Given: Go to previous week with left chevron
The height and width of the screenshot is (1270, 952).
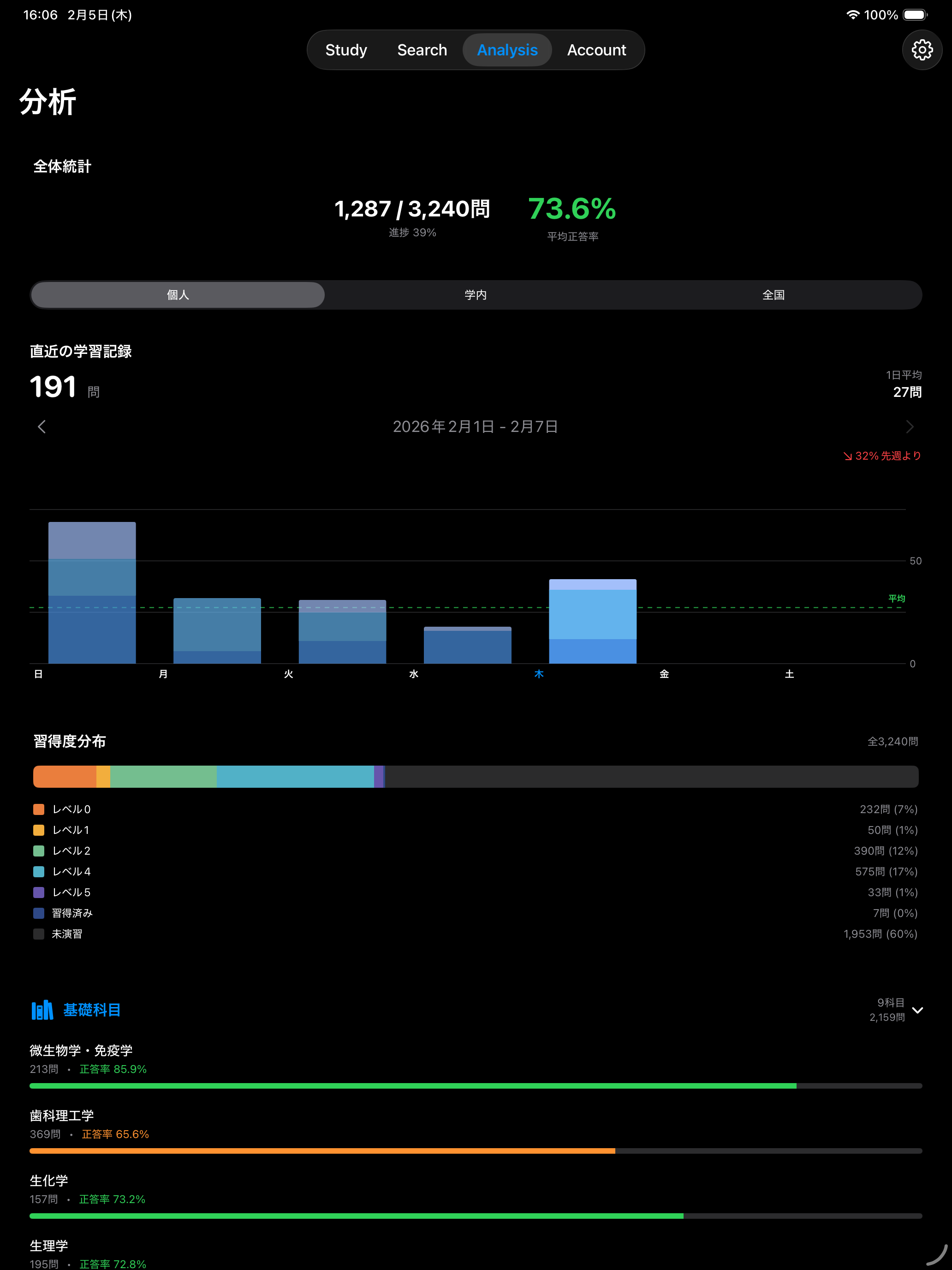Looking at the screenshot, I should [42, 426].
